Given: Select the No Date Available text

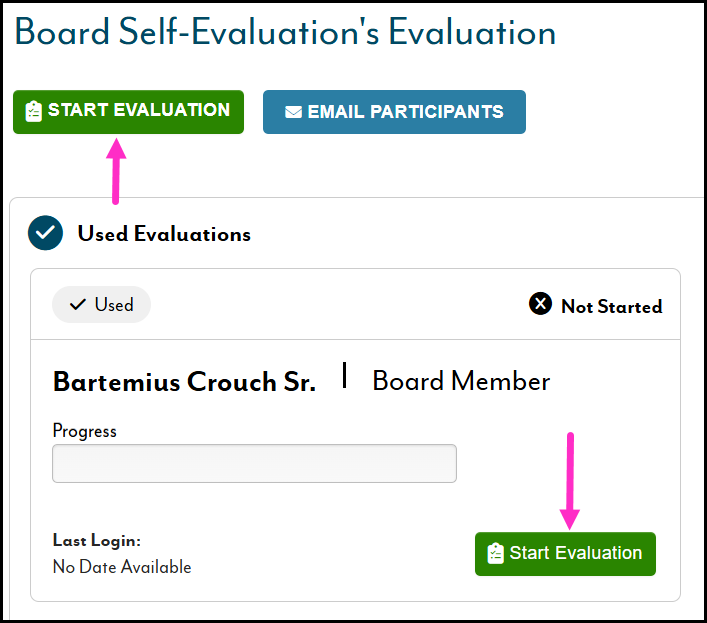Looking at the screenshot, I should (x=121, y=567).
